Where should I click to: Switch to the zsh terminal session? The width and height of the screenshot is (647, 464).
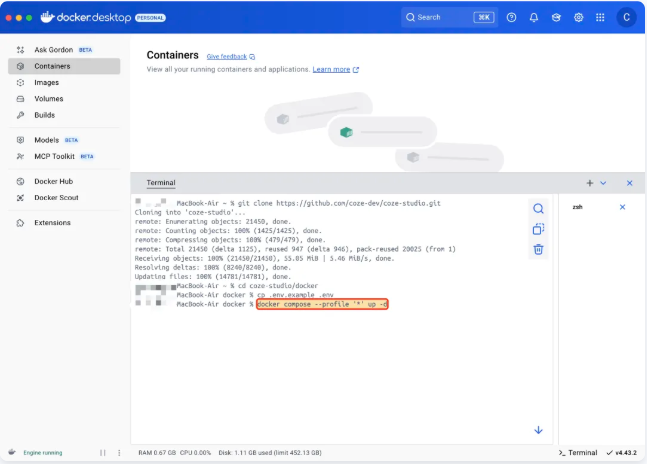pos(578,207)
